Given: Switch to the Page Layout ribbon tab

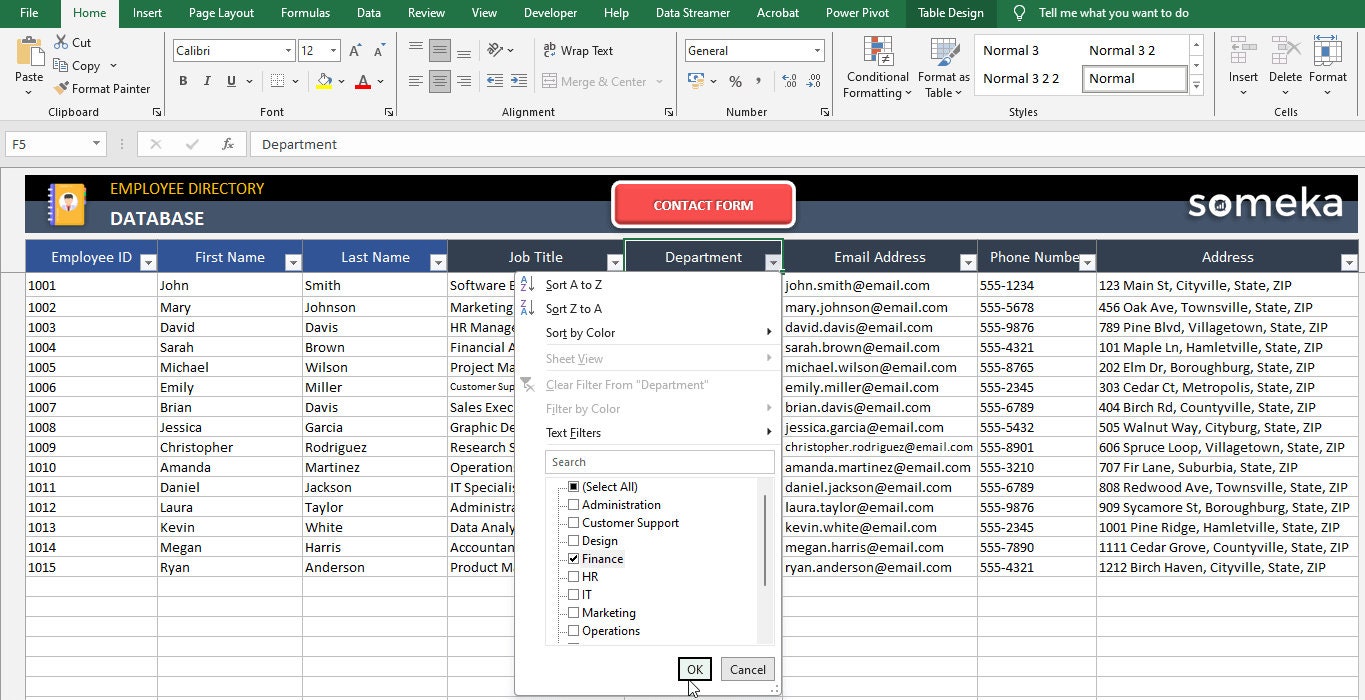Looking at the screenshot, I should click(x=221, y=13).
